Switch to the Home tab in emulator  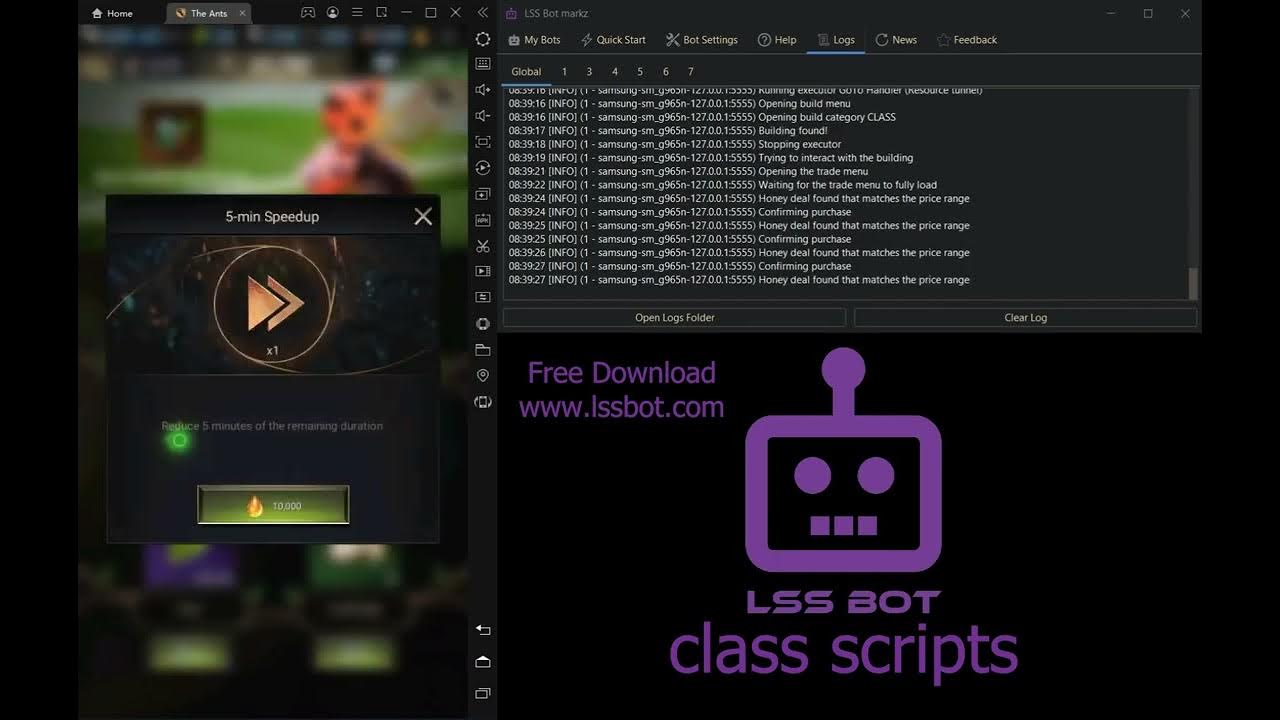tap(112, 13)
